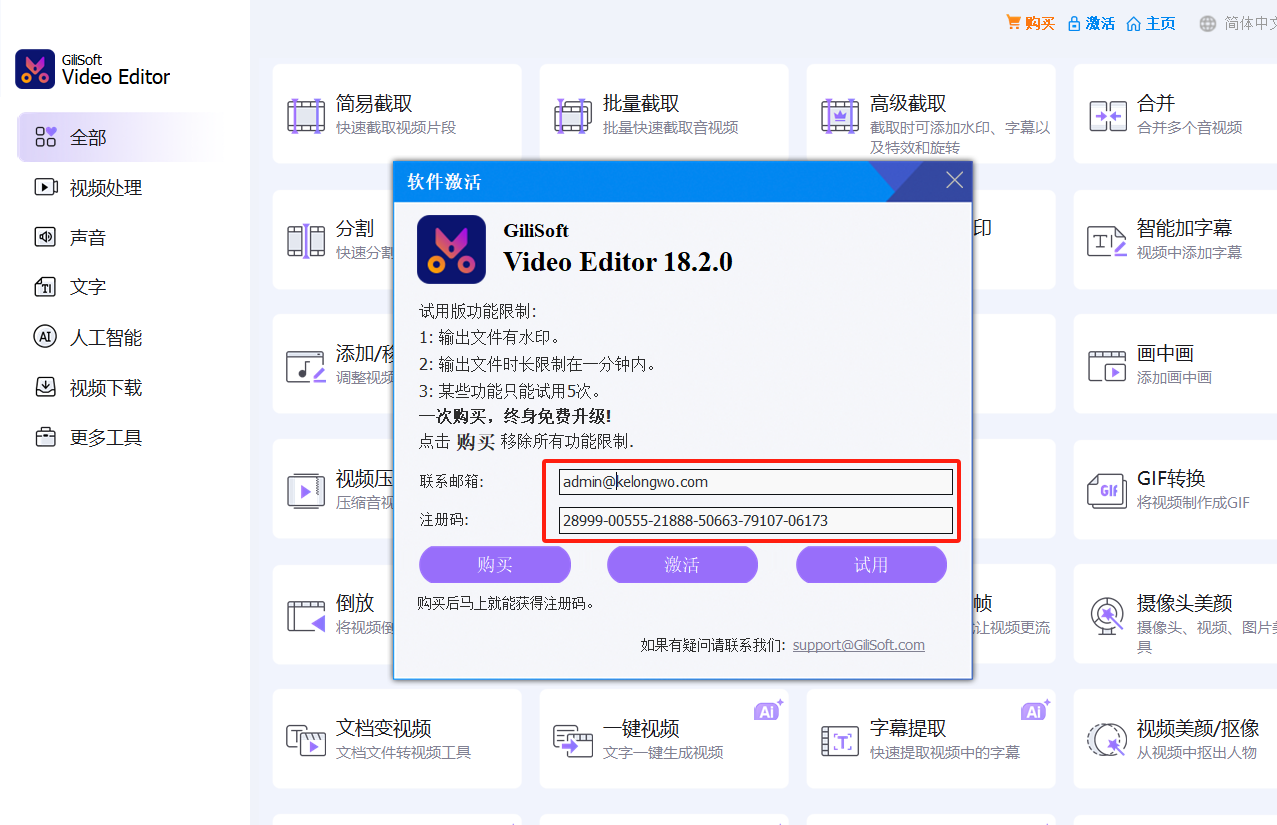
Task: Open the add/remove music tool icon
Action: pos(306,366)
